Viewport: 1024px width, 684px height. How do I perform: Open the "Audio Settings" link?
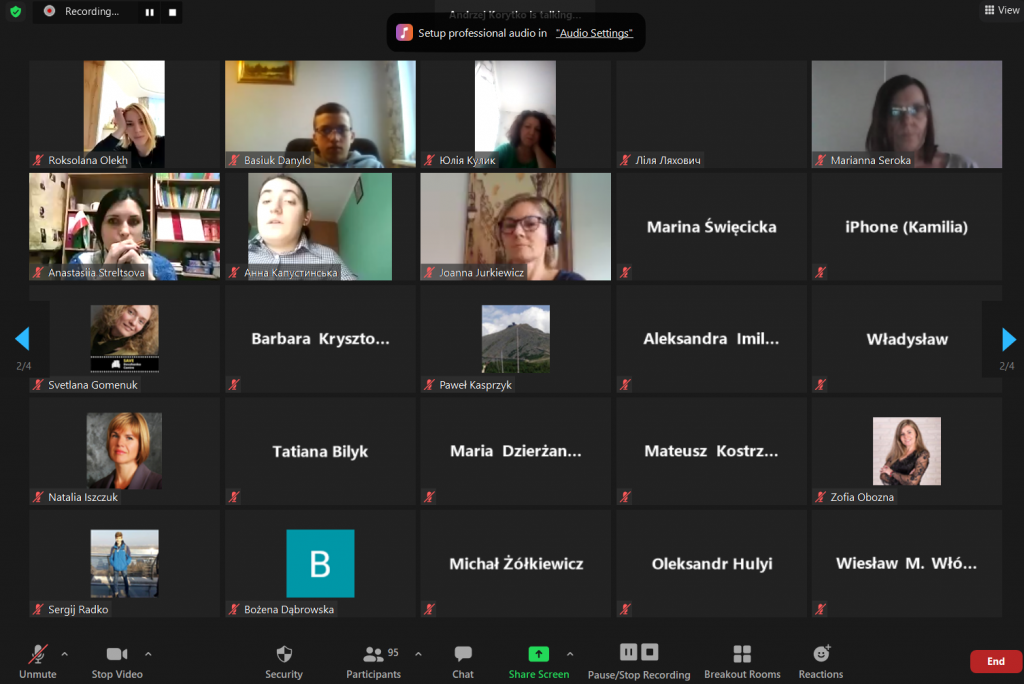(594, 33)
